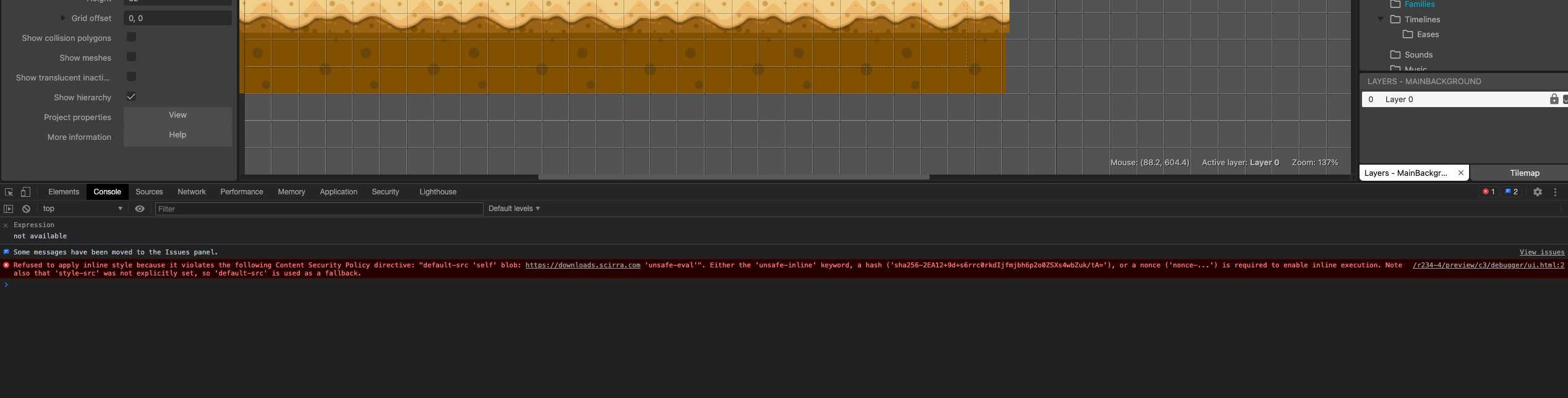Click the Sounds folder icon
This screenshot has width=1568, height=398.
[x=1395, y=54]
